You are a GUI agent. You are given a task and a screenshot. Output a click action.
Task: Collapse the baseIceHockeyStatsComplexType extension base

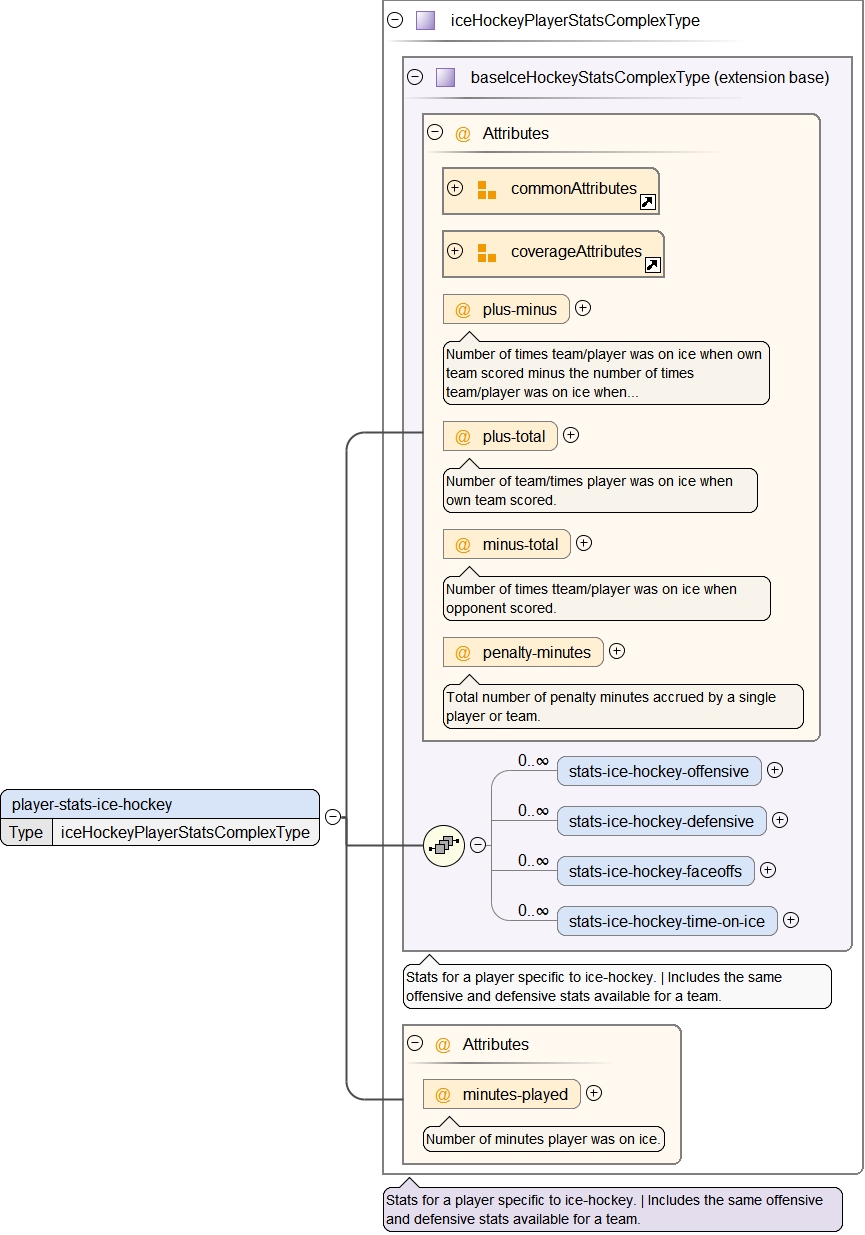(x=415, y=77)
